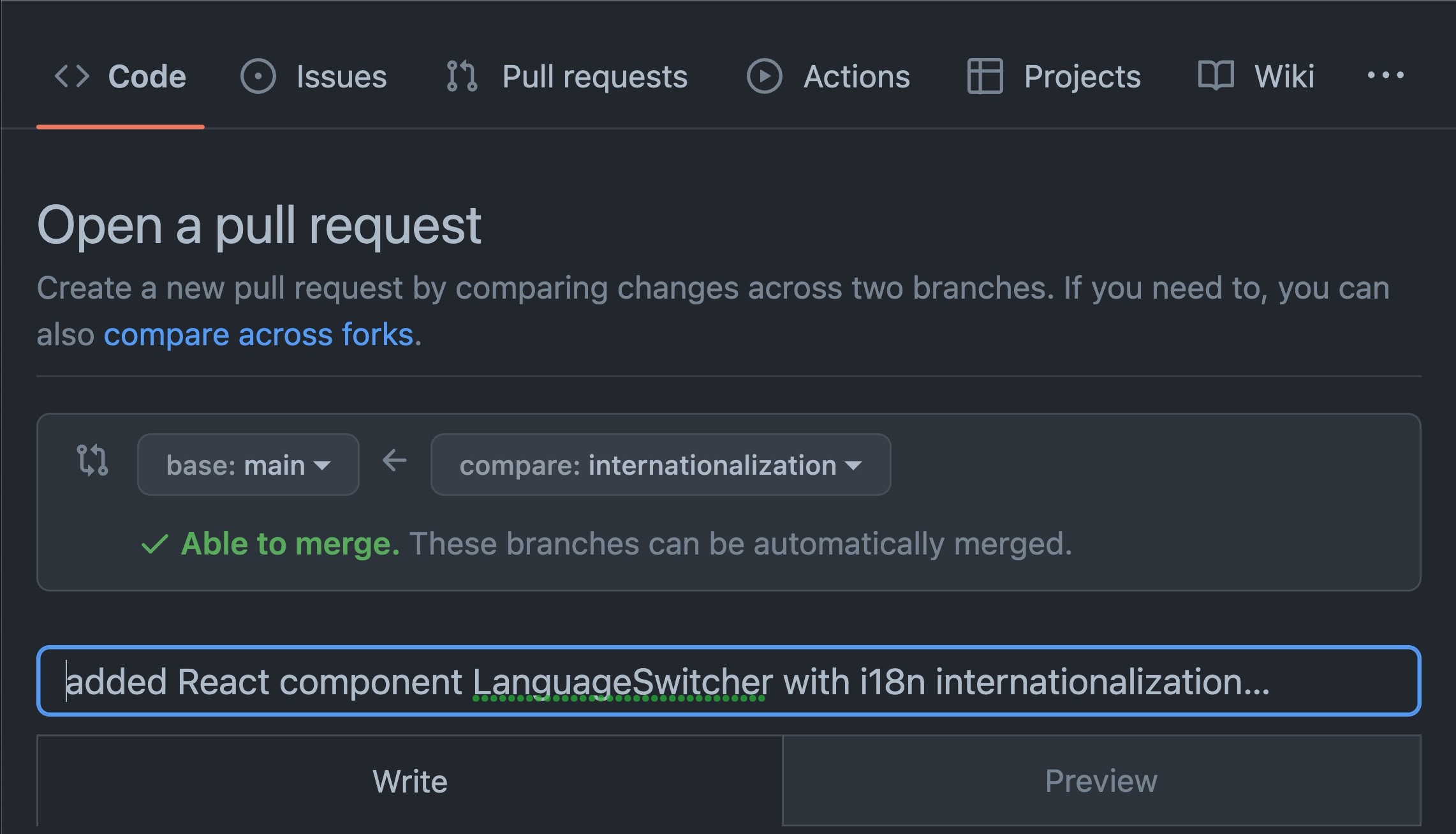Click the compare branches swap icon
1456x834 pixels.
point(92,461)
